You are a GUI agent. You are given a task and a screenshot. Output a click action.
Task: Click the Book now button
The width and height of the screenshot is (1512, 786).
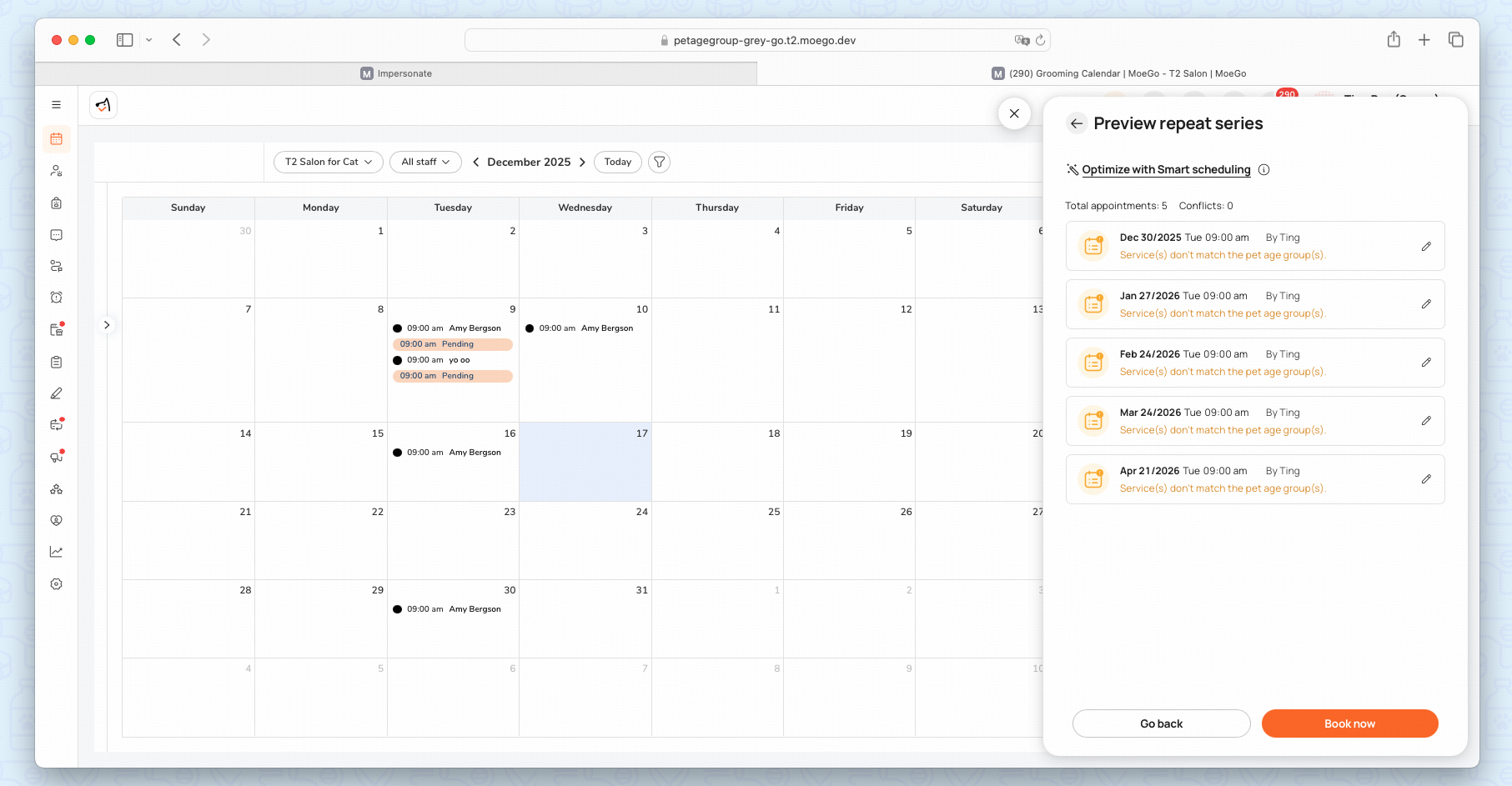click(x=1349, y=723)
